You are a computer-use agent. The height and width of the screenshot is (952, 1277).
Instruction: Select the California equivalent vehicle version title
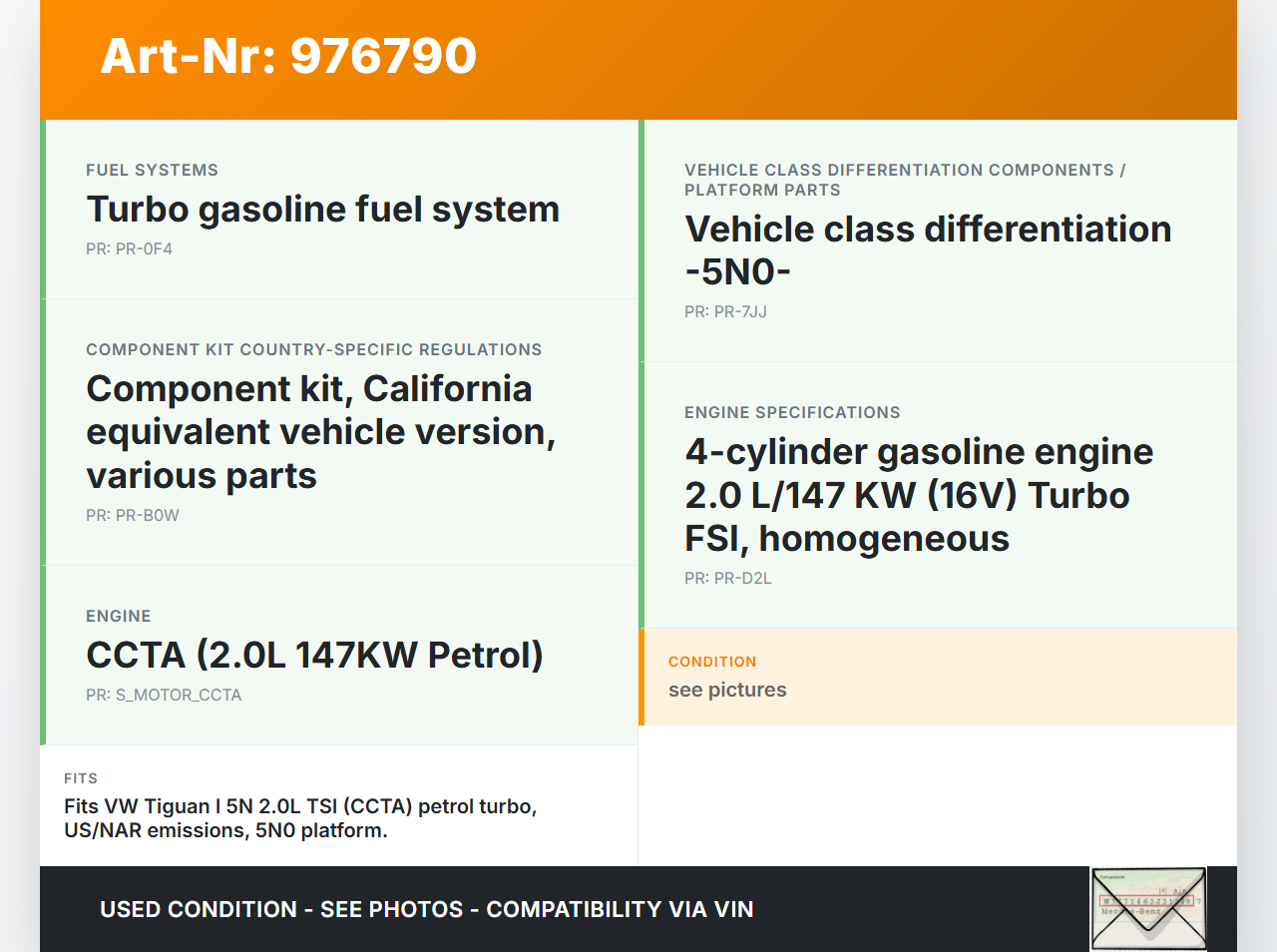click(x=320, y=432)
